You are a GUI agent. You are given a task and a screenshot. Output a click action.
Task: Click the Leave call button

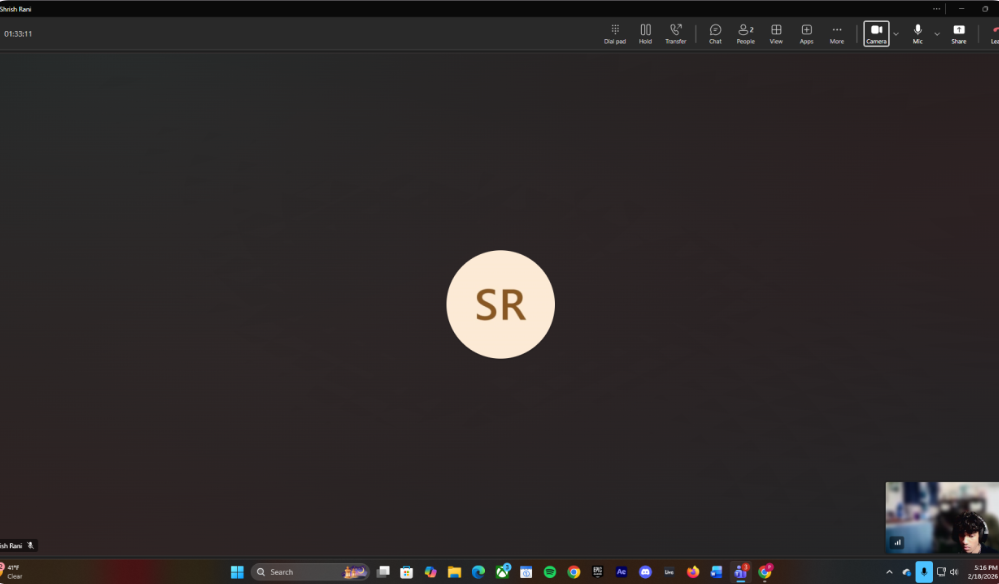pos(993,33)
